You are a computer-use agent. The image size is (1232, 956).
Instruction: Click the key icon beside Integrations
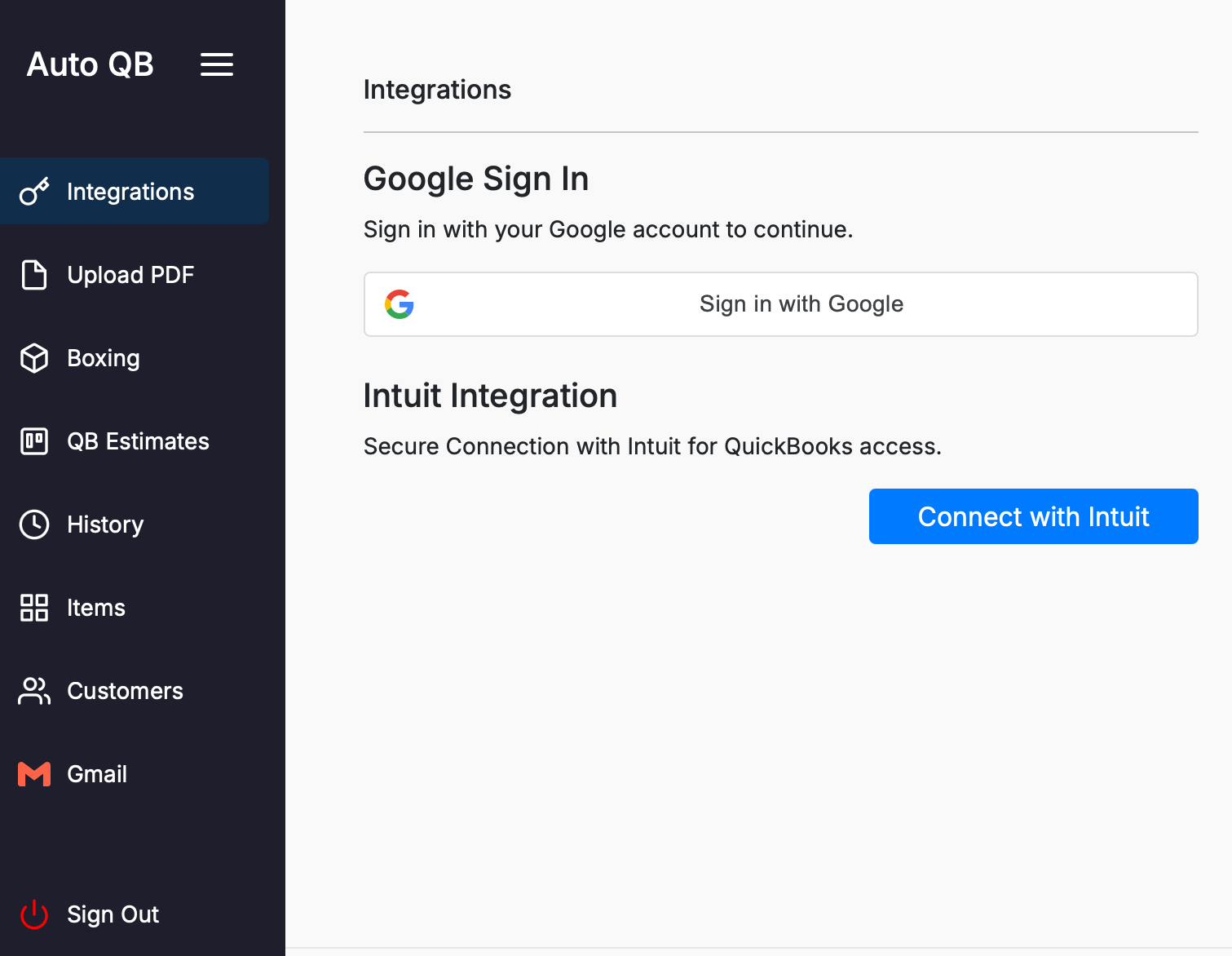(x=34, y=192)
